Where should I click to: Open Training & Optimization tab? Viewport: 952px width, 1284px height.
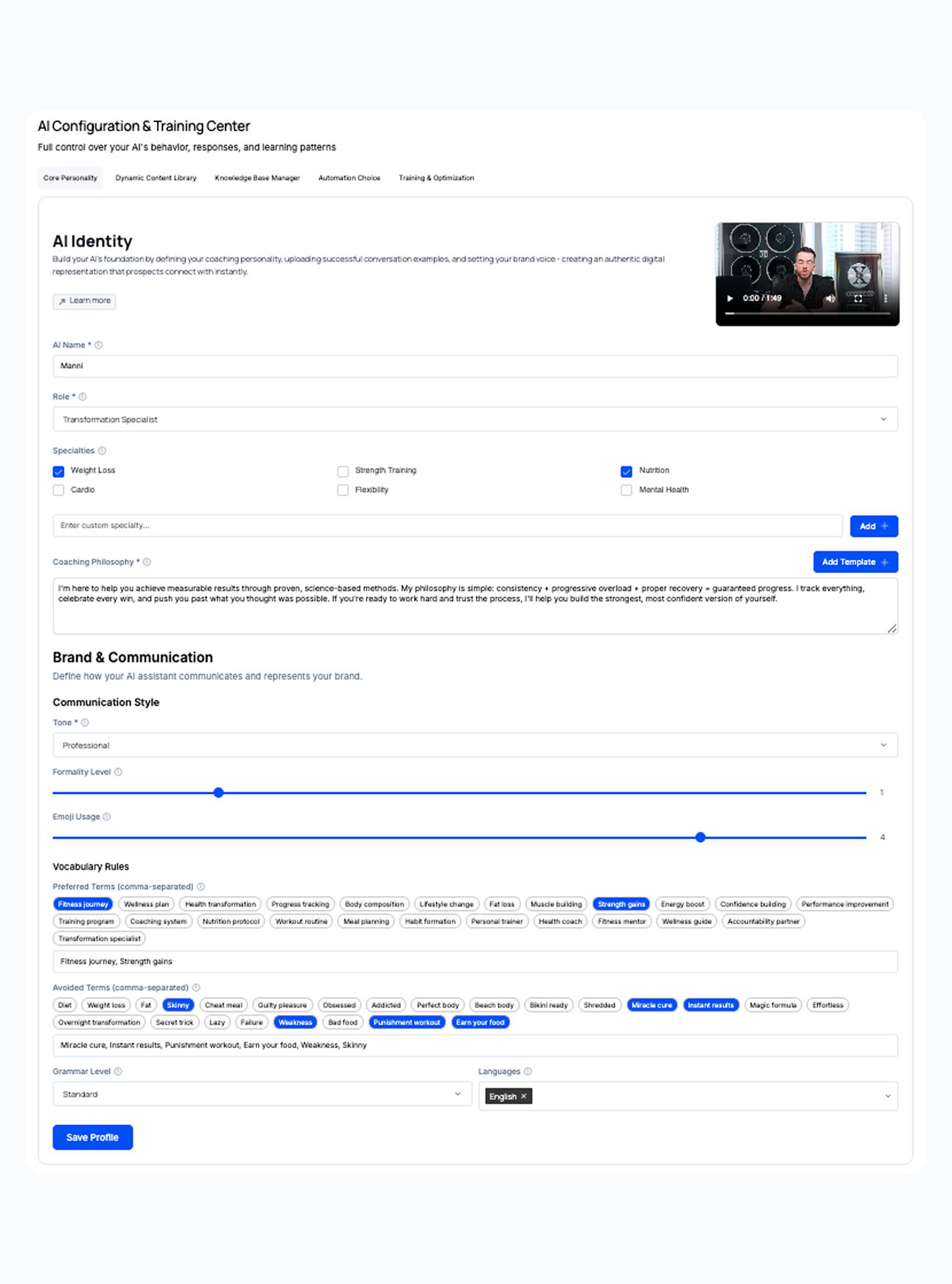pos(436,178)
